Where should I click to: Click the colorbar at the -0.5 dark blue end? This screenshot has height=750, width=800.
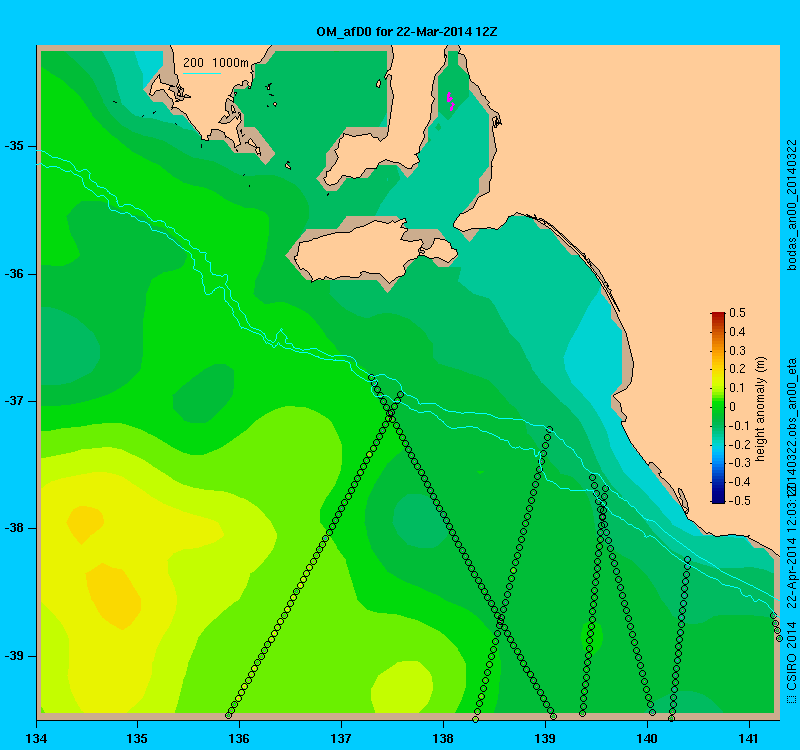pos(718,501)
